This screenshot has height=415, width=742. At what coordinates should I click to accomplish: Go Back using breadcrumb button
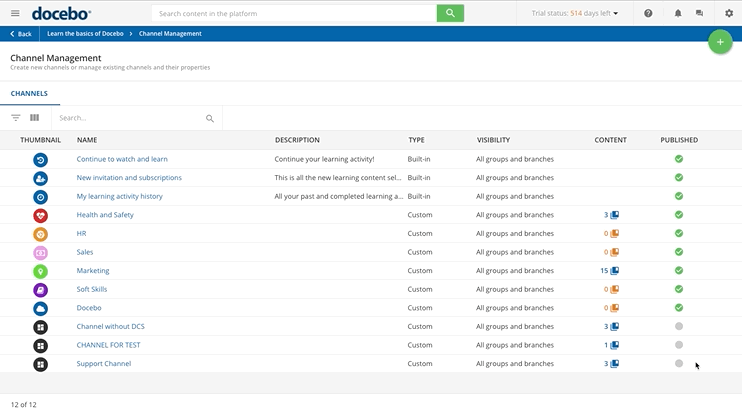point(20,34)
